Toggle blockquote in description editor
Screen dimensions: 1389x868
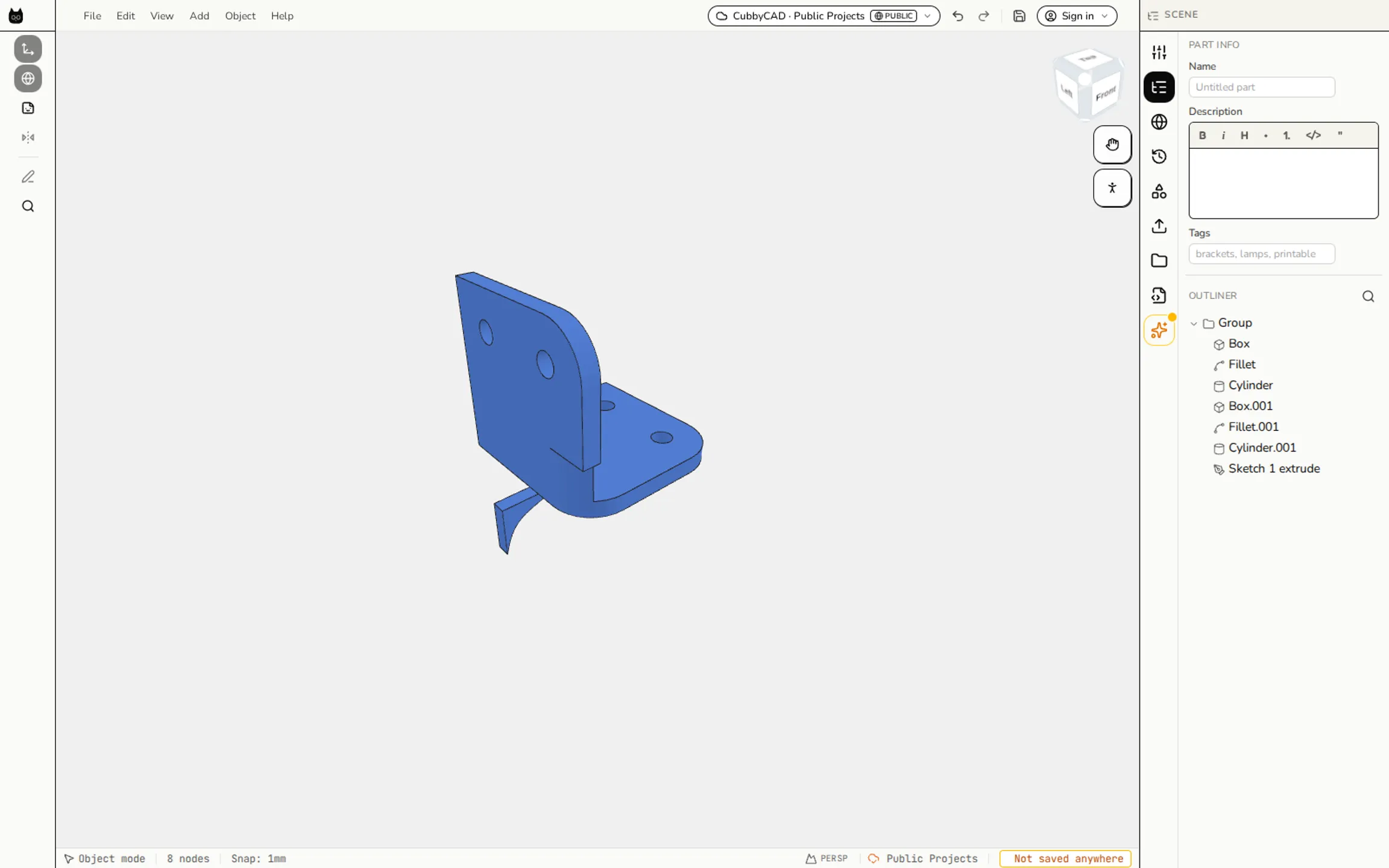click(1340, 136)
